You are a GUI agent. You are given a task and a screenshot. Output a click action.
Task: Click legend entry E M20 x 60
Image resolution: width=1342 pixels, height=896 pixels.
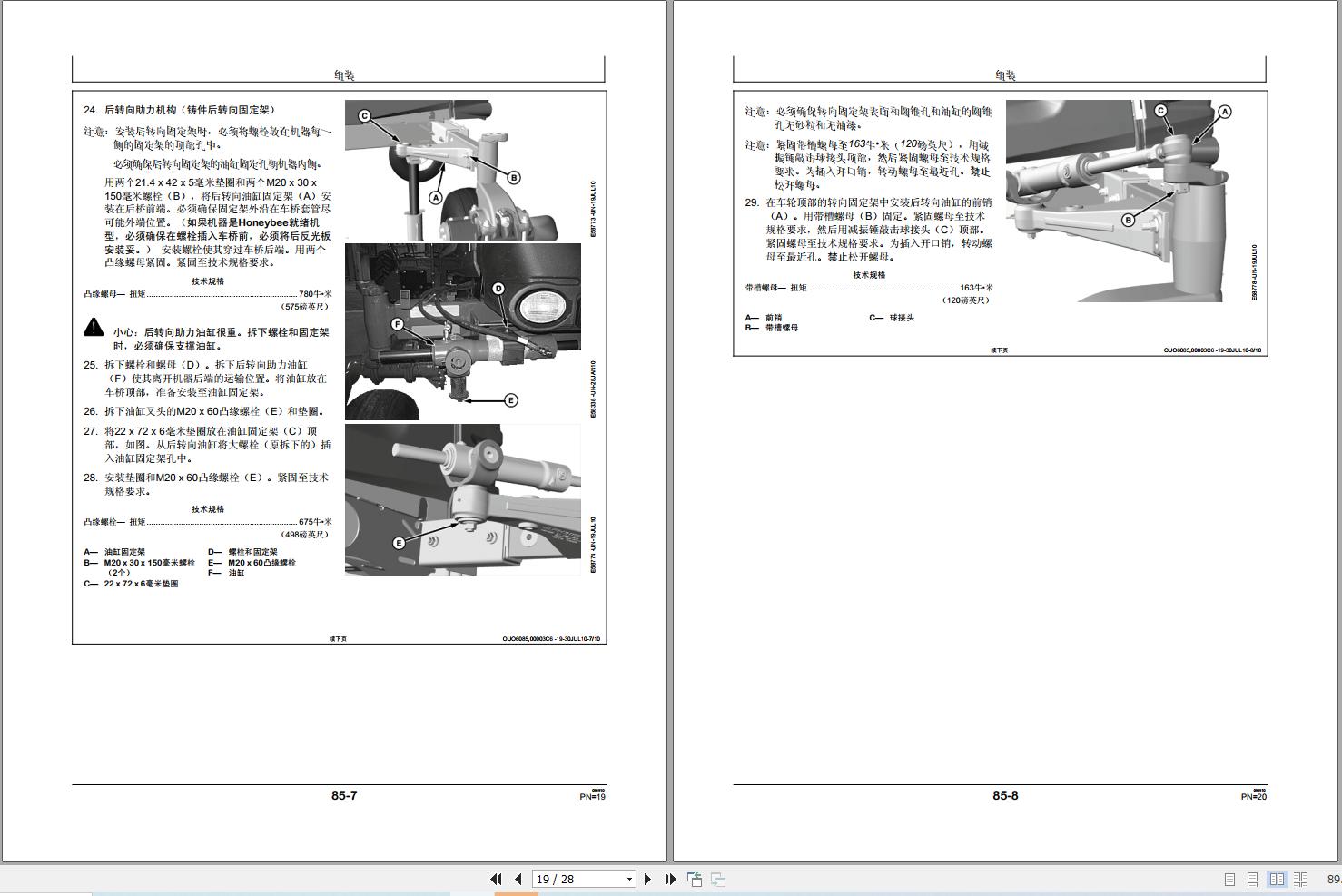pyautogui.click(x=252, y=563)
